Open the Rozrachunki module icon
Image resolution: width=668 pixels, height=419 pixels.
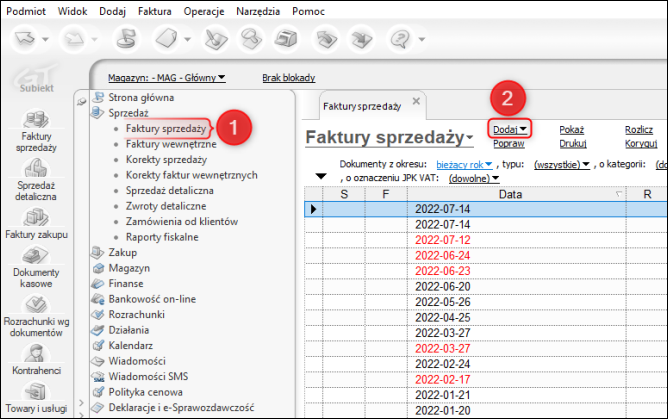click(98, 315)
